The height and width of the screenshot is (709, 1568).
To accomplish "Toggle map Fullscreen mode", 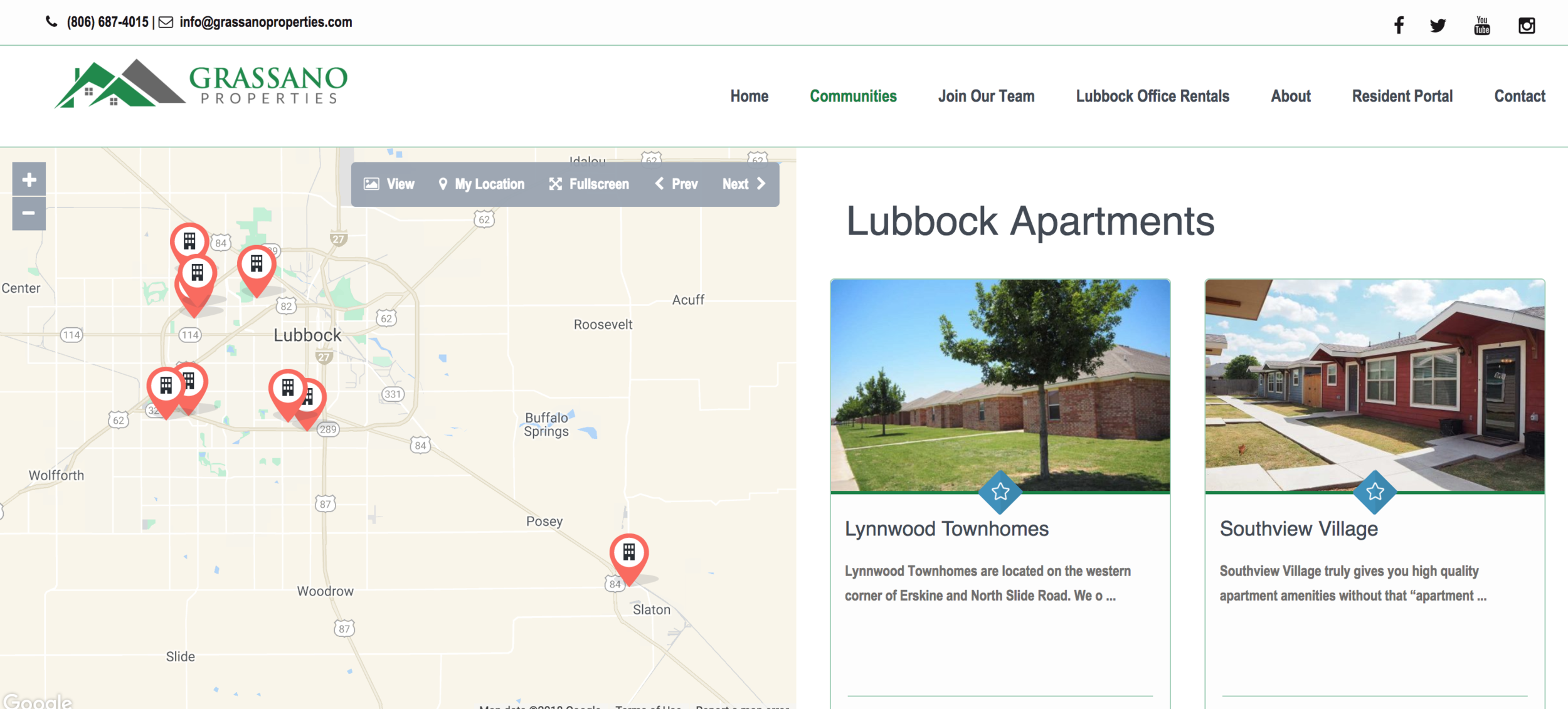I will (589, 184).
